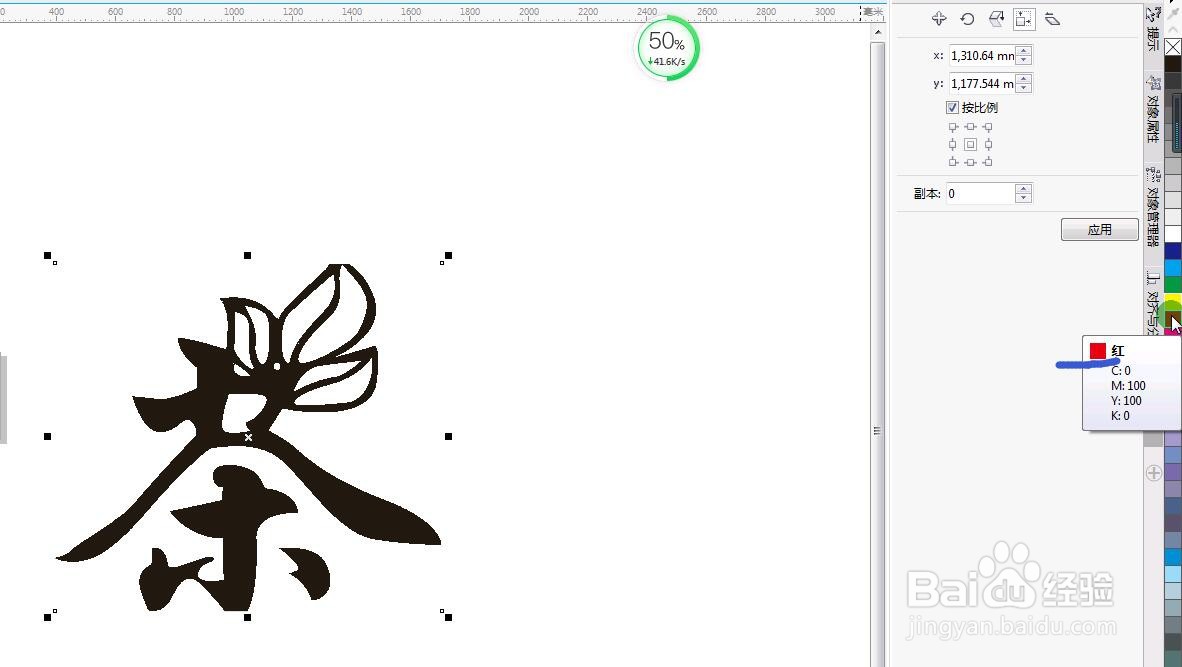
Task: Switch to the Position transform icon
Action: (x=939, y=19)
